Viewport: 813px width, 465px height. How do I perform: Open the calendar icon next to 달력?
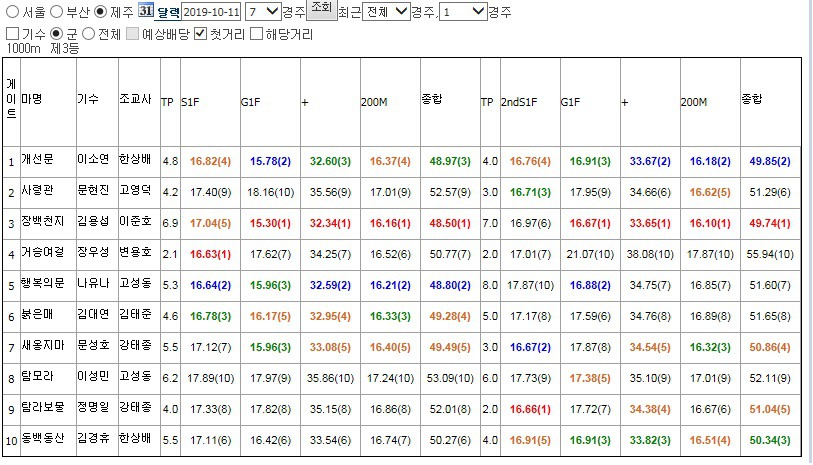(x=146, y=10)
